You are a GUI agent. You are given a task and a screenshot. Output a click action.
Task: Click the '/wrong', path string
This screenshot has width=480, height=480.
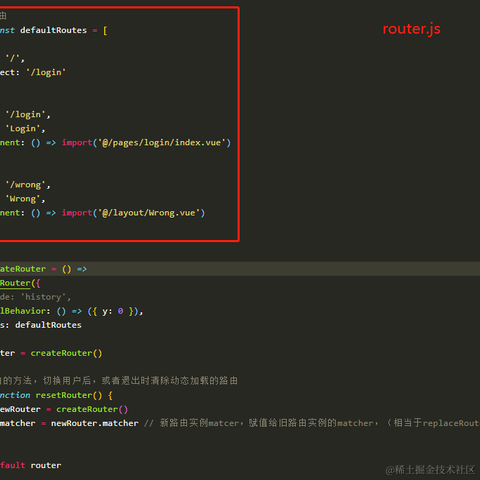[28, 185]
